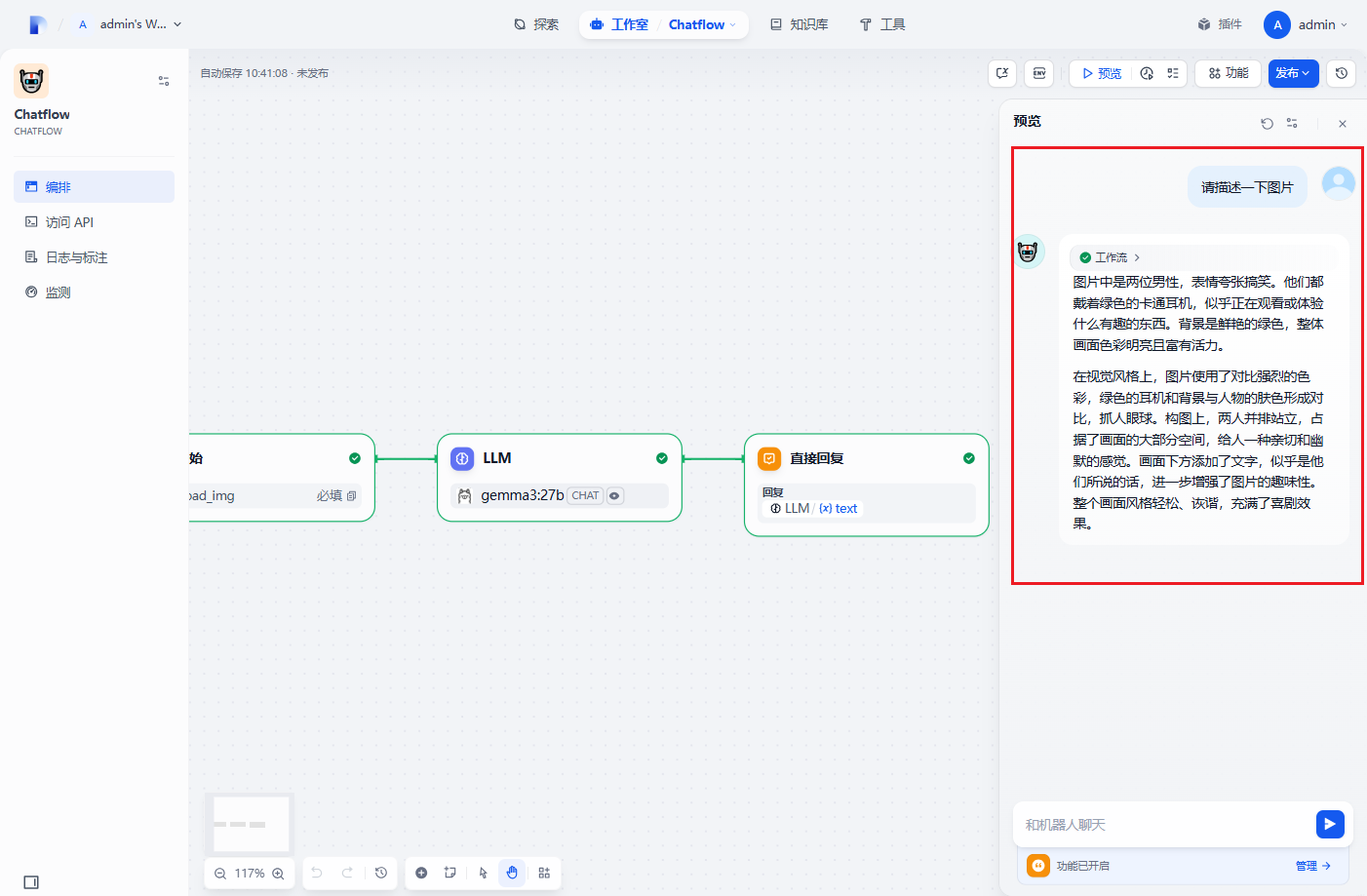The image size is (1367, 896).
Task: Open the 工作室 tab
Action: click(x=619, y=24)
